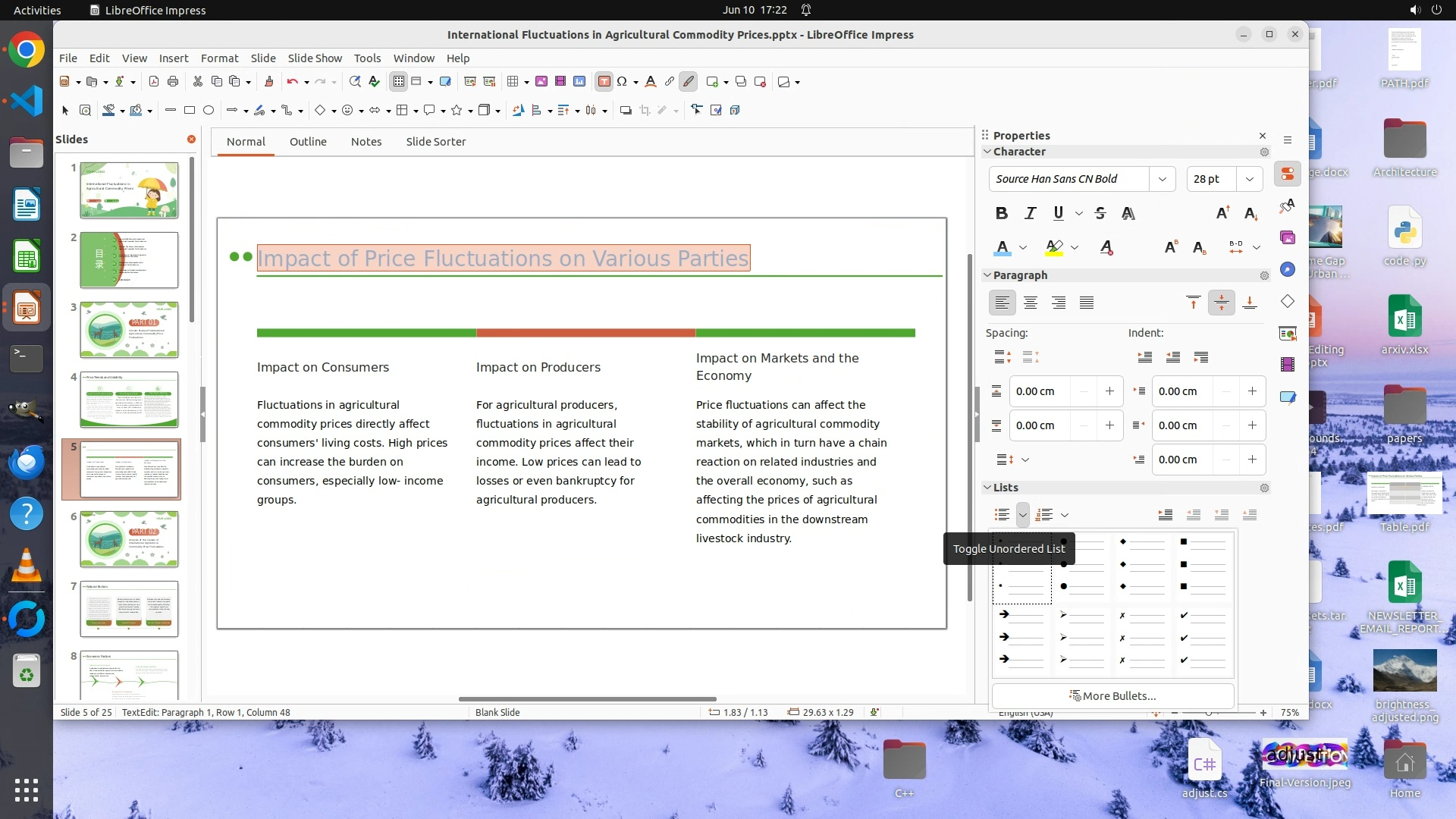This screenshot has width=1456, height=819.
Task: Click the More Bullets button
Action: click(1112, 695)
